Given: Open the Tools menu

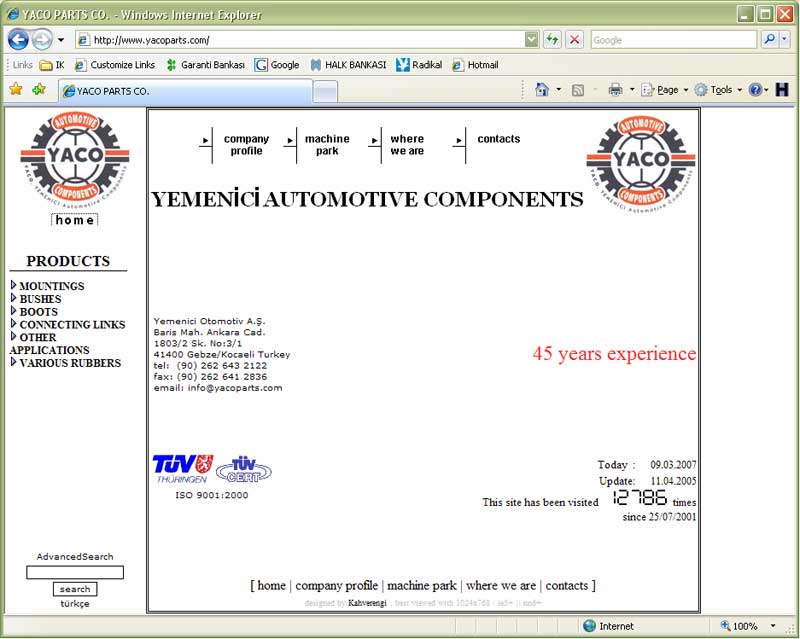Looking at the screenshot, I should (718, 90).
